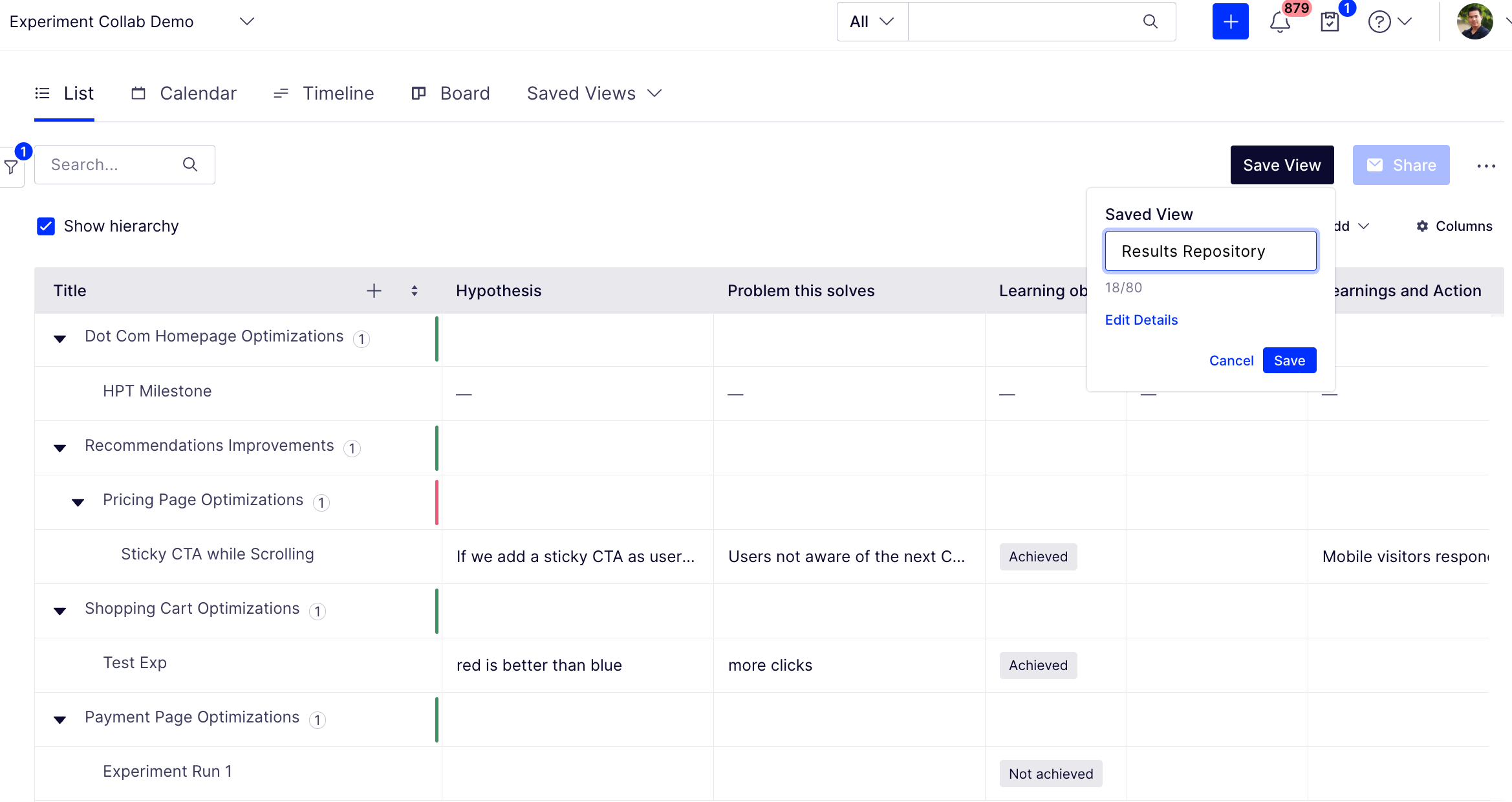This screenshot has width=1512, height=802.
Task: Open the Test Exp item
Action: (135, 663)
